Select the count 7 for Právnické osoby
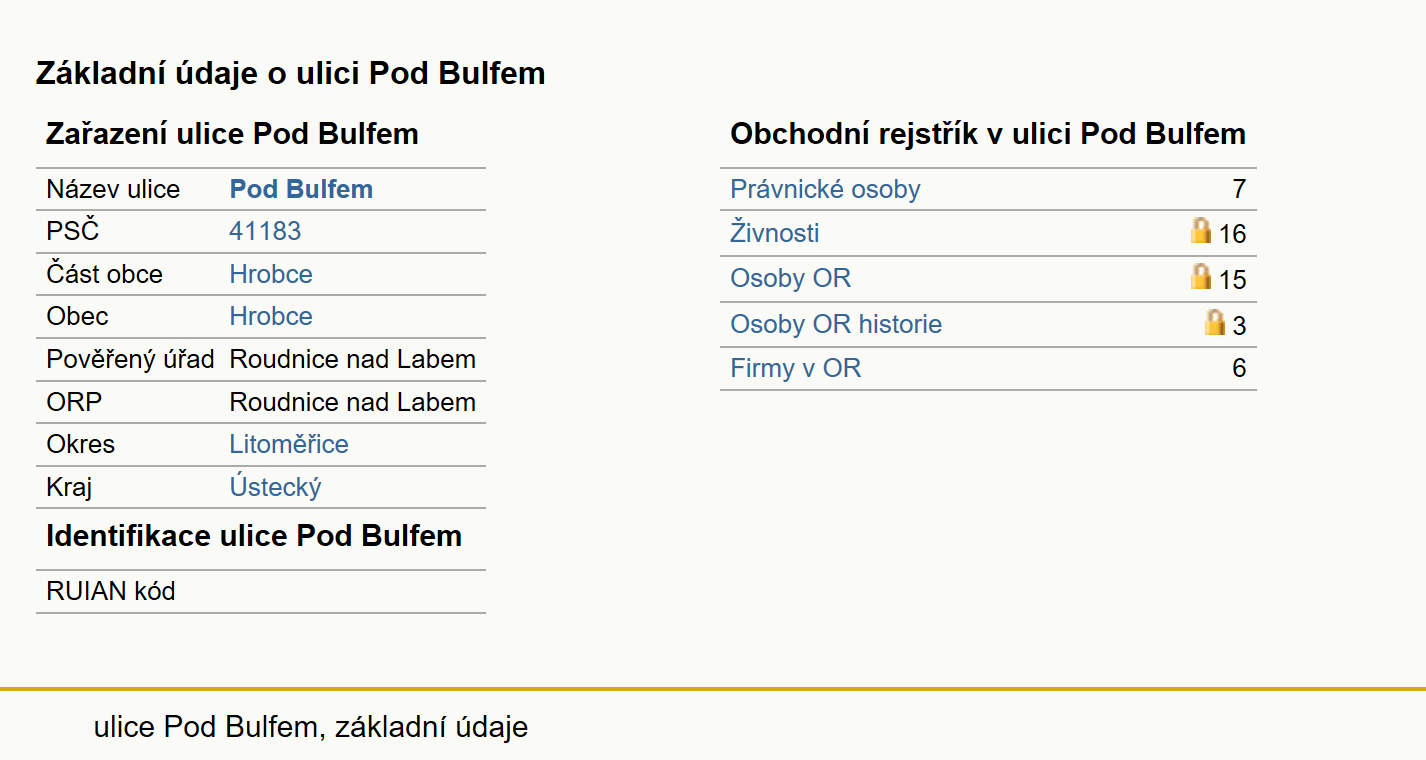Image resolution: width=1426 pixels, height=760 pixels. point(1239,189)
